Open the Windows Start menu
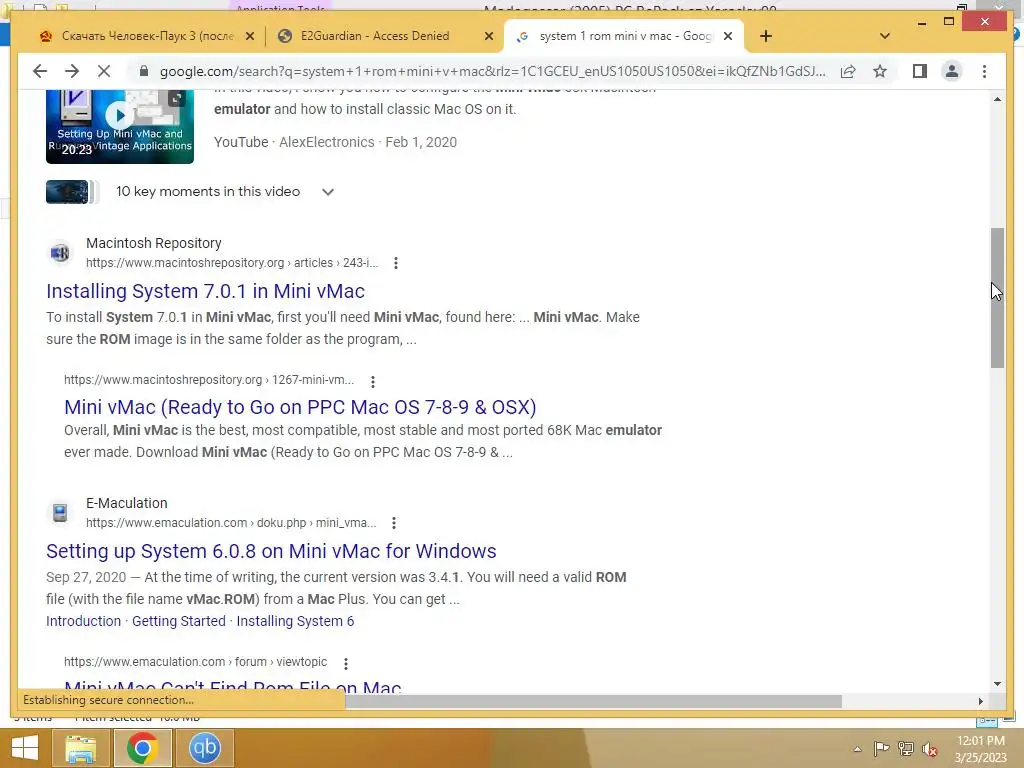The width and height of the screenshot is (1024, 768). pos(25,748)
